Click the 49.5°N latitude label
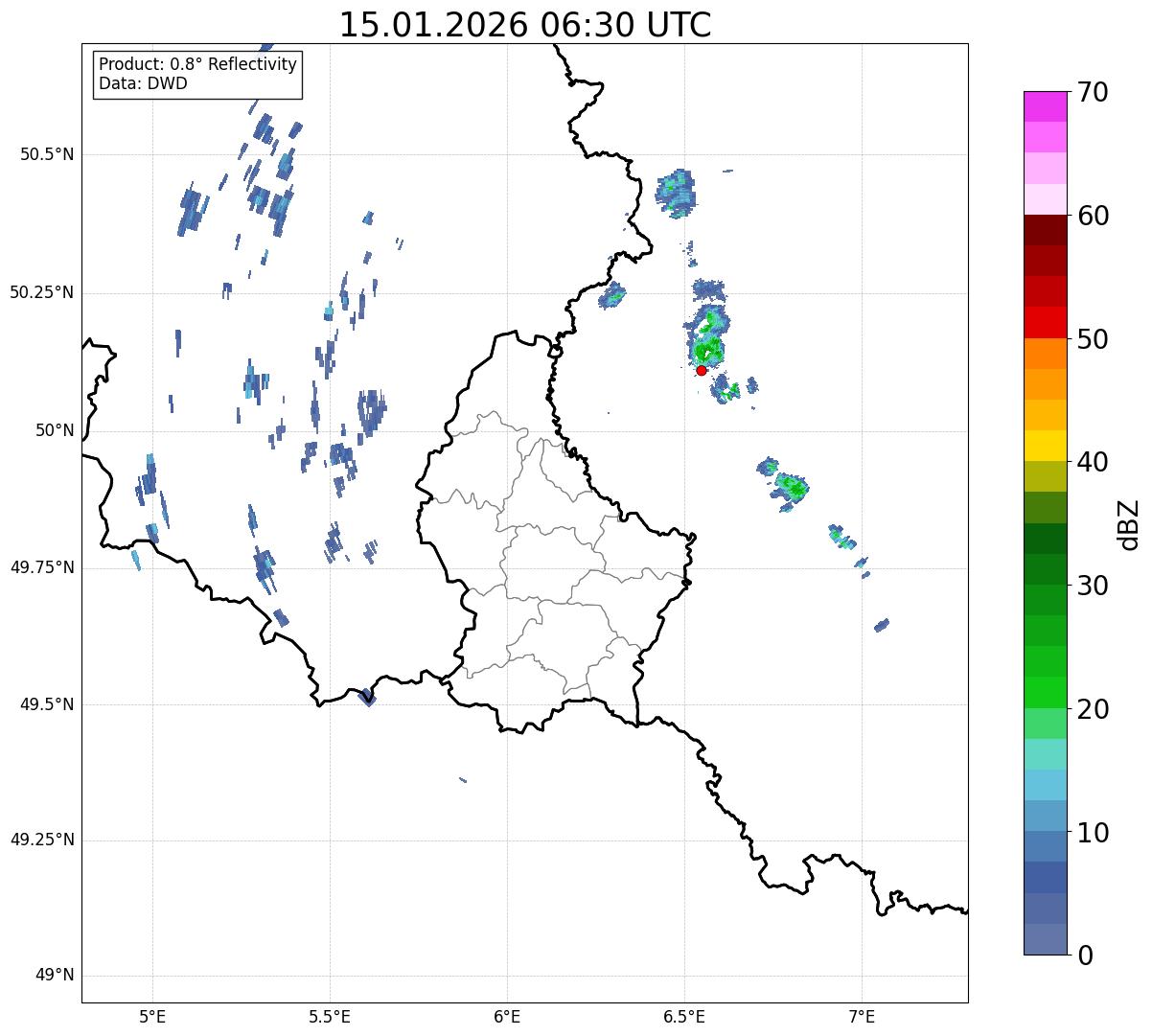Screen dimensions: 1152x1036 coord(48,704)
